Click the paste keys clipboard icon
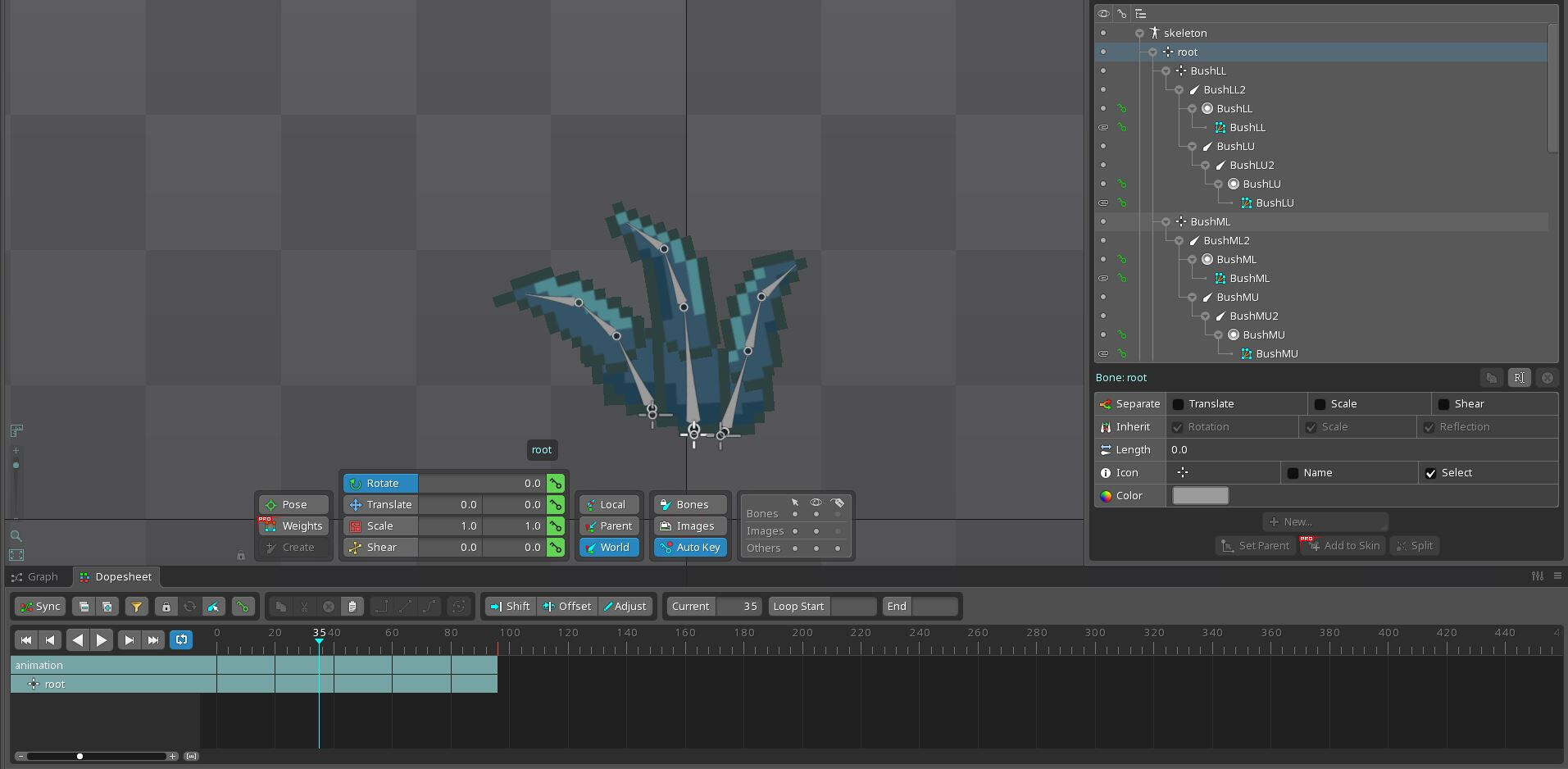This screenshot has height=769, width=1568. coord(352,607)
